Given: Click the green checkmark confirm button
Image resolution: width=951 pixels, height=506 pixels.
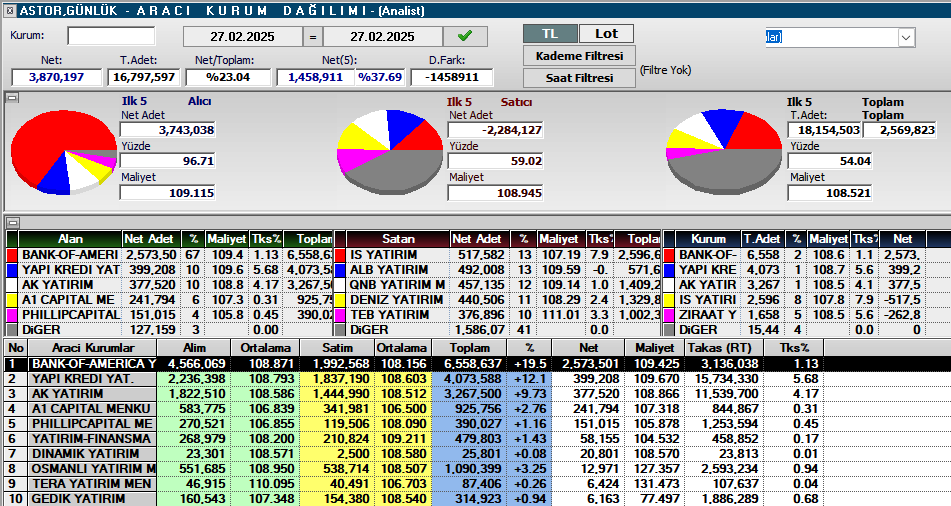Looking at the screenshot, I should tap(465, 36).
